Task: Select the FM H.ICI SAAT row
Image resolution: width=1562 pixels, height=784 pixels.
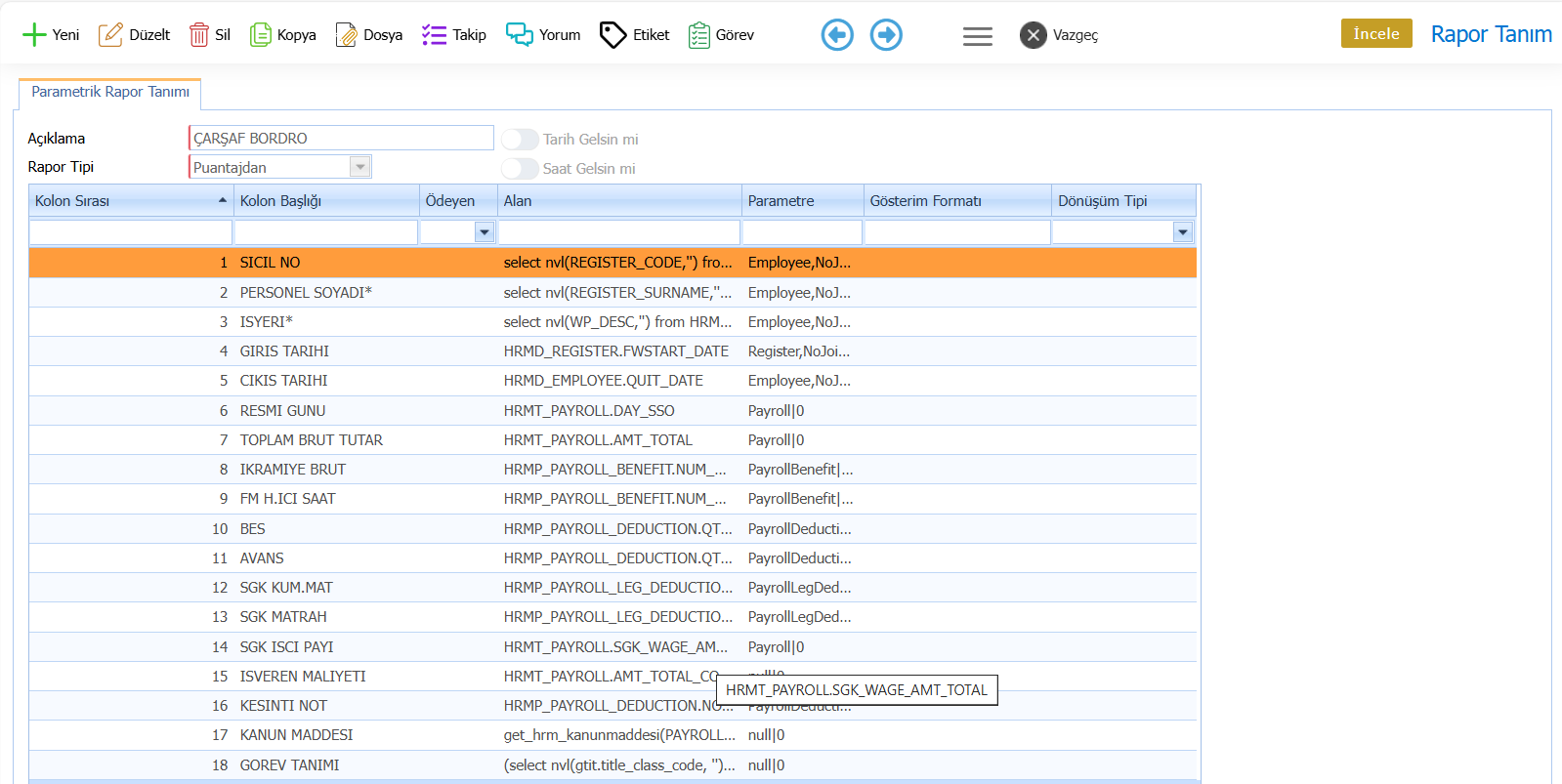Action: (x=612, y=499)
